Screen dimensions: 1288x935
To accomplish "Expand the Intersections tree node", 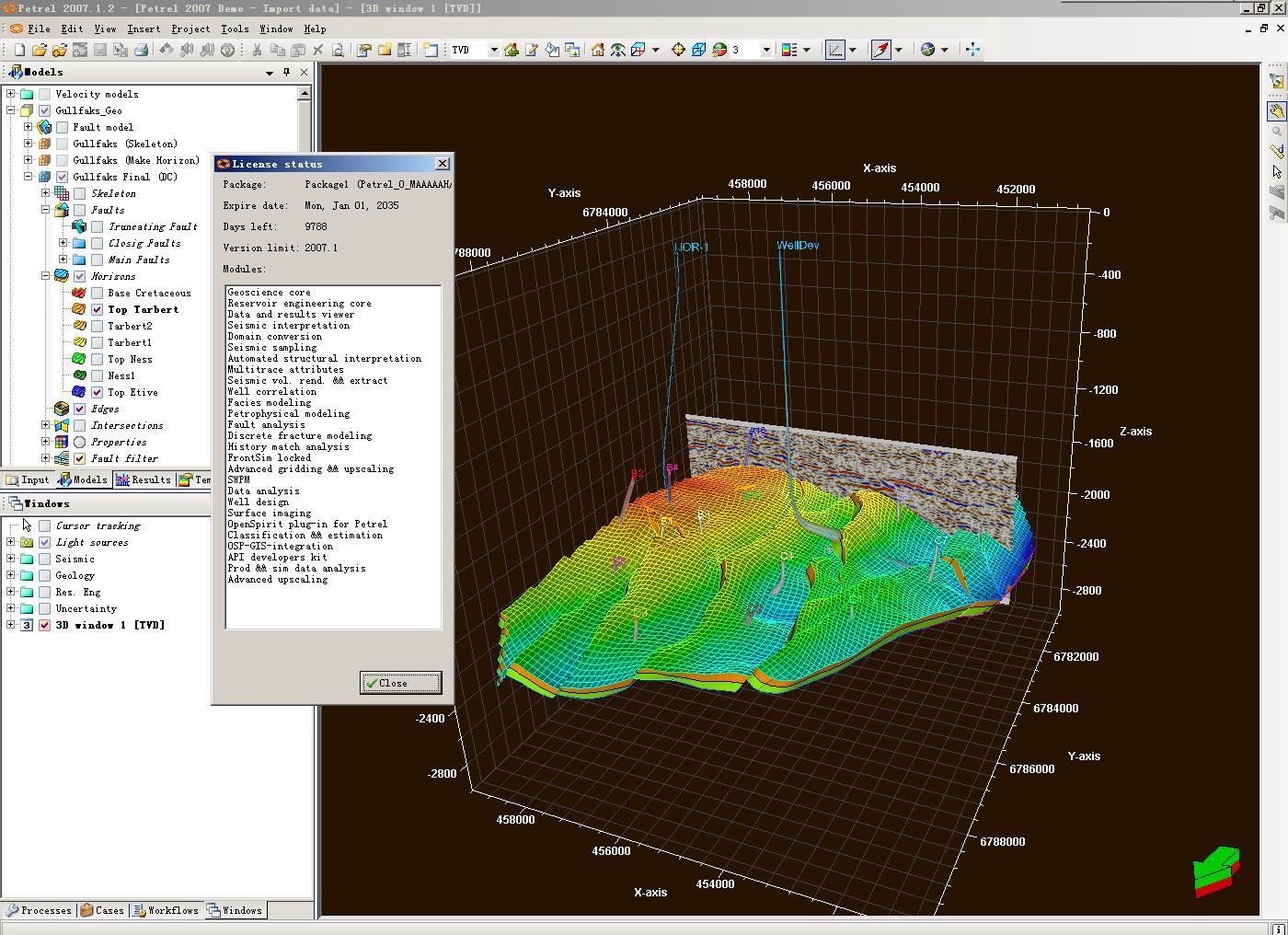I will 45,425.
